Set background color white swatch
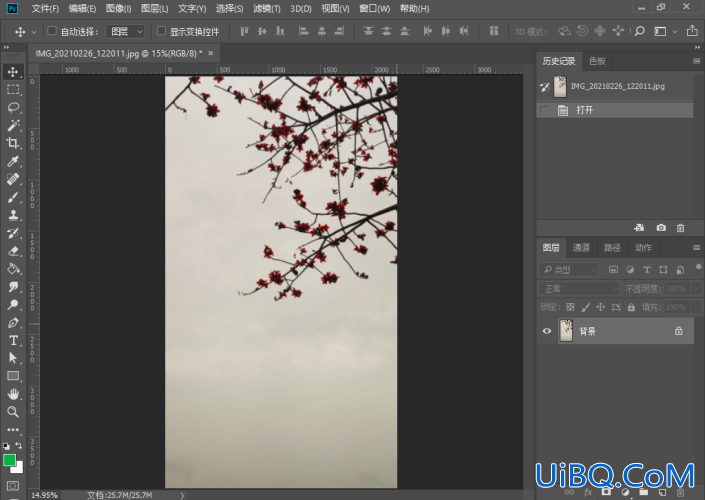Screen dimensions: 705x500 point(18,469)
